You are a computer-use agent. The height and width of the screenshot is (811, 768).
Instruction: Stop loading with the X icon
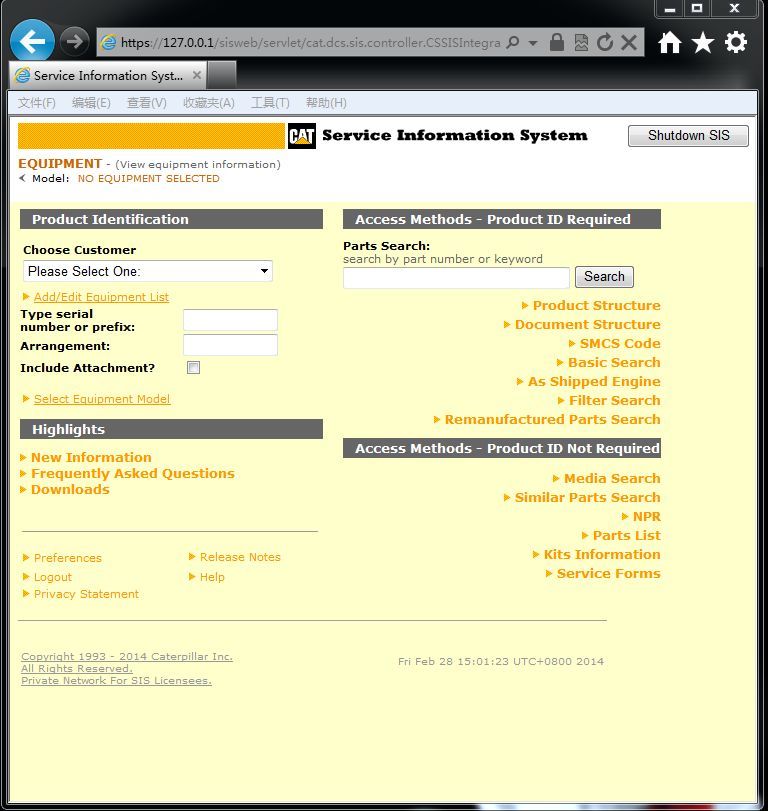point(629,42)
